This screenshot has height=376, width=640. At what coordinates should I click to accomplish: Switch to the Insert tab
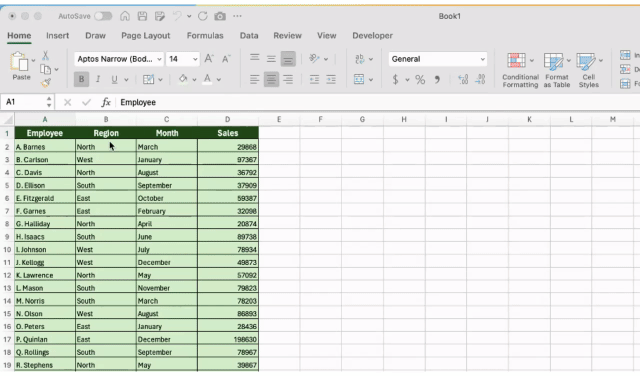(x=58, y=36)
